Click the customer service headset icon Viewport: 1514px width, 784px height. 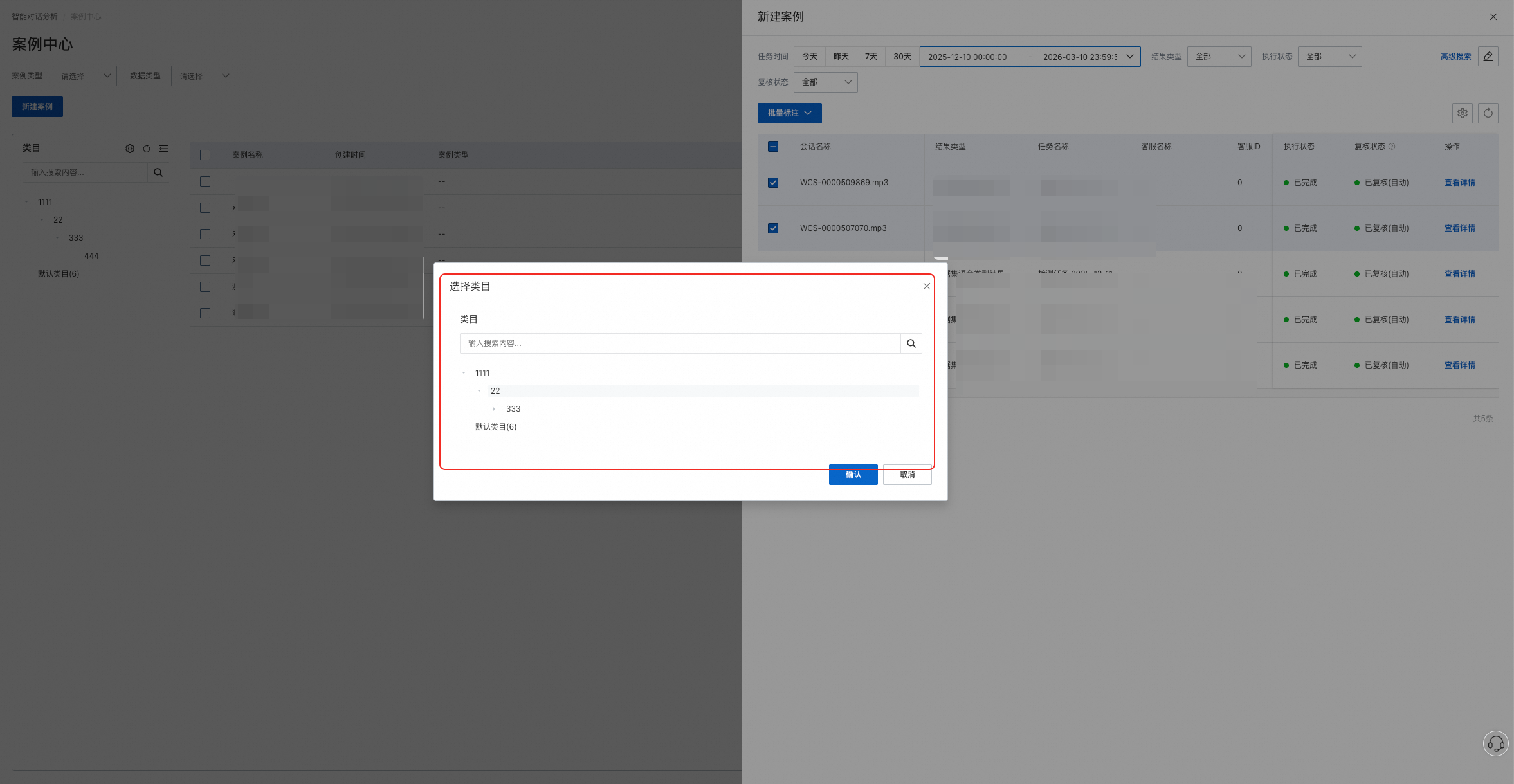pos(1495,744)
